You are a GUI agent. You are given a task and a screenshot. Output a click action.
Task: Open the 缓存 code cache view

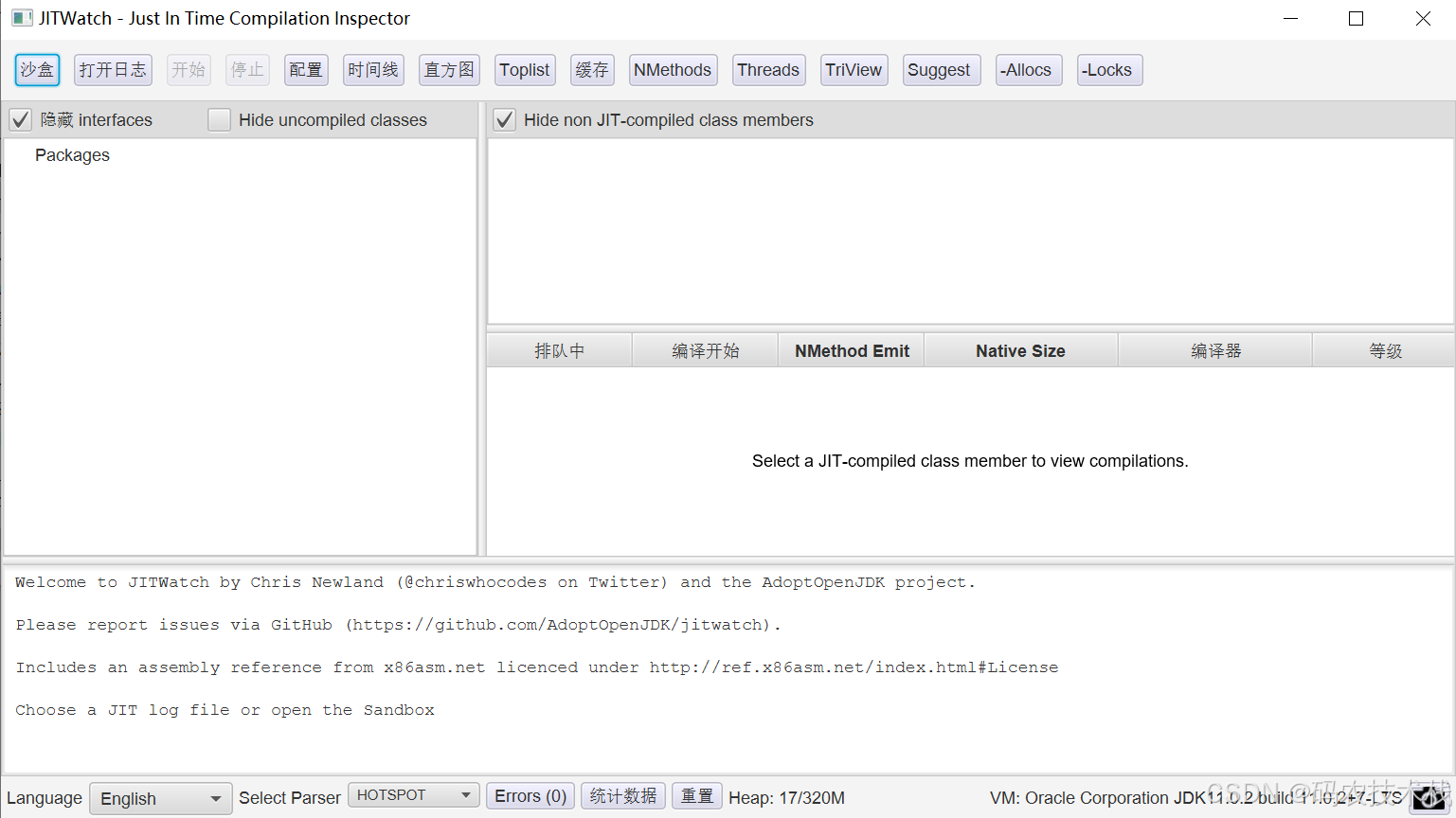tap(592, 70)
